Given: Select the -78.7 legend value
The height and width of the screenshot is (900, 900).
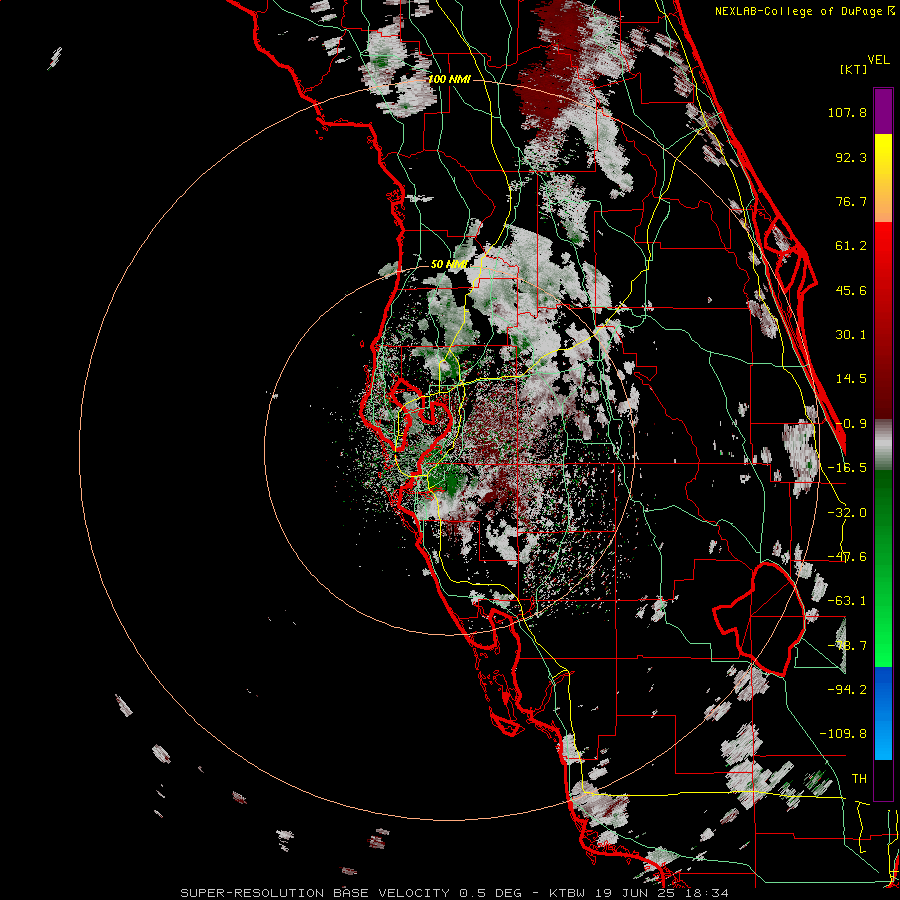Looking at the screenshot, I should tap(847, 646).
